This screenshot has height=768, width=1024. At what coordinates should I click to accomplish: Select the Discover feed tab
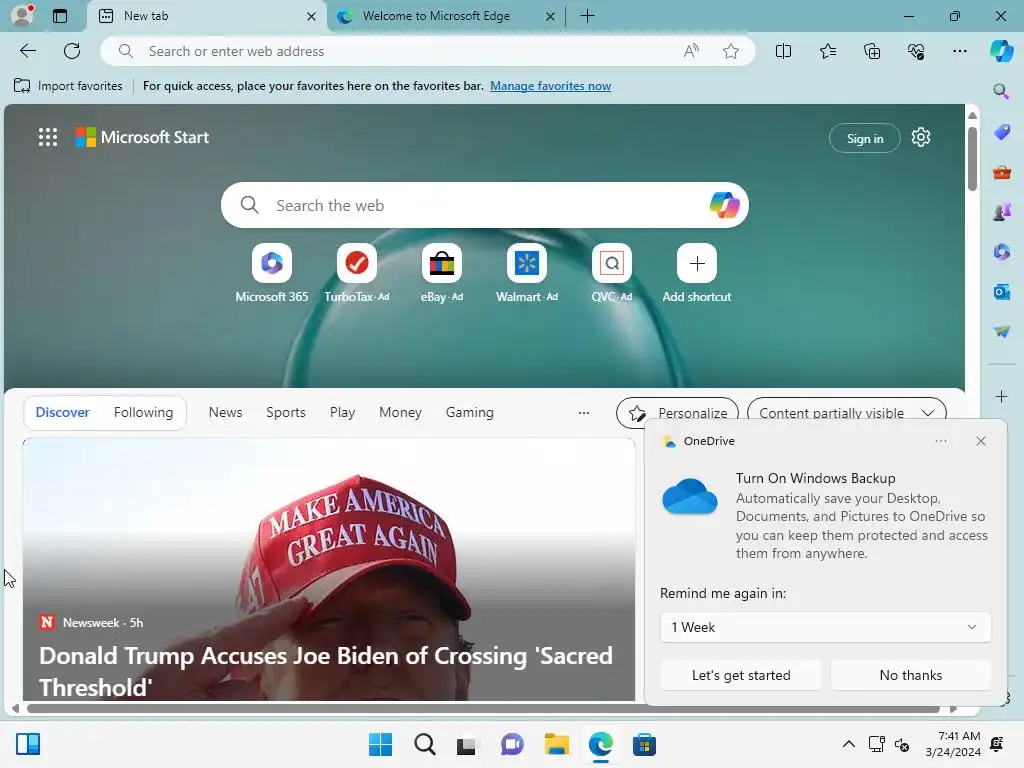[x=63, y=412]
